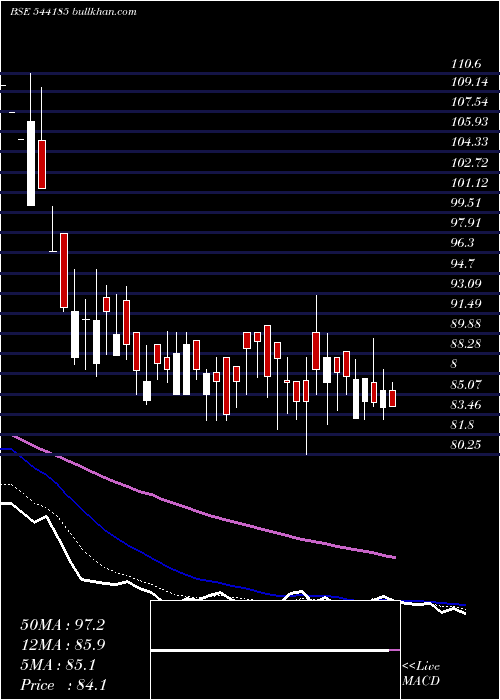Select the 80.25 price axis label
This screenshot has width=500, height=700.
click(466, 445)
